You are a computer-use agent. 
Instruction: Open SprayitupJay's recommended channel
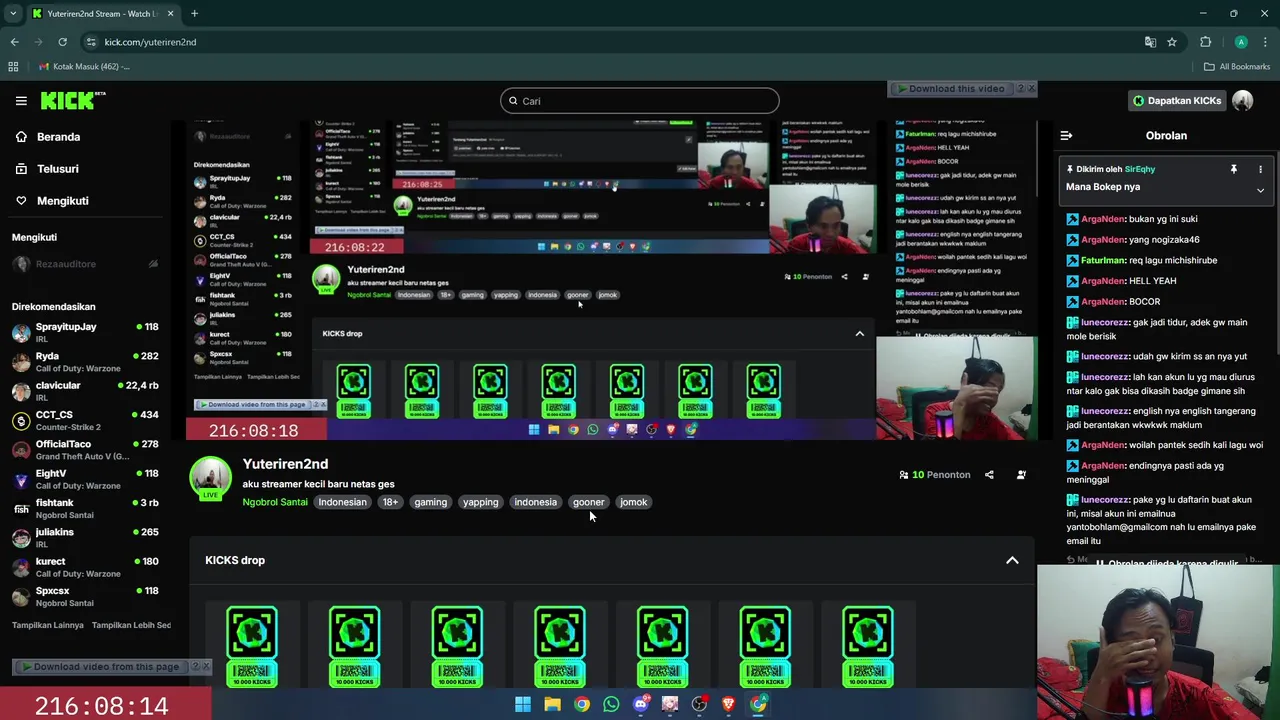click(x=85, y=334)
